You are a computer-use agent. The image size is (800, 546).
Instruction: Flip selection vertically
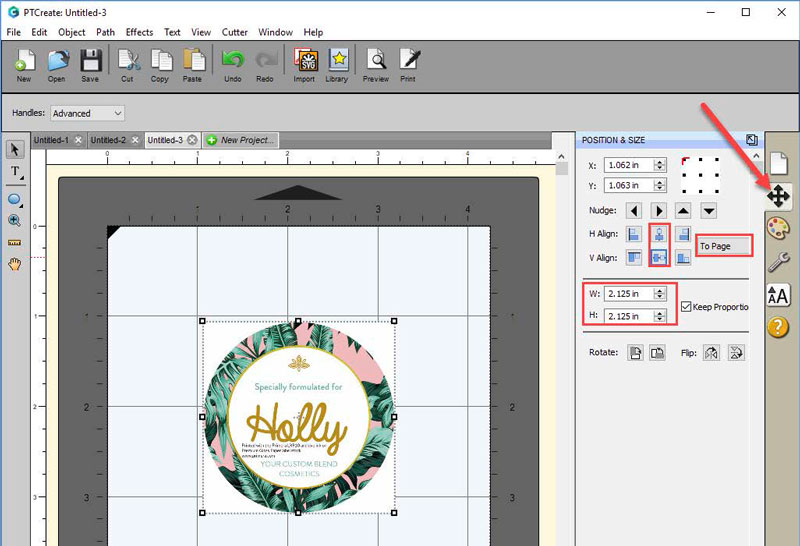click(x=736, y=353)
